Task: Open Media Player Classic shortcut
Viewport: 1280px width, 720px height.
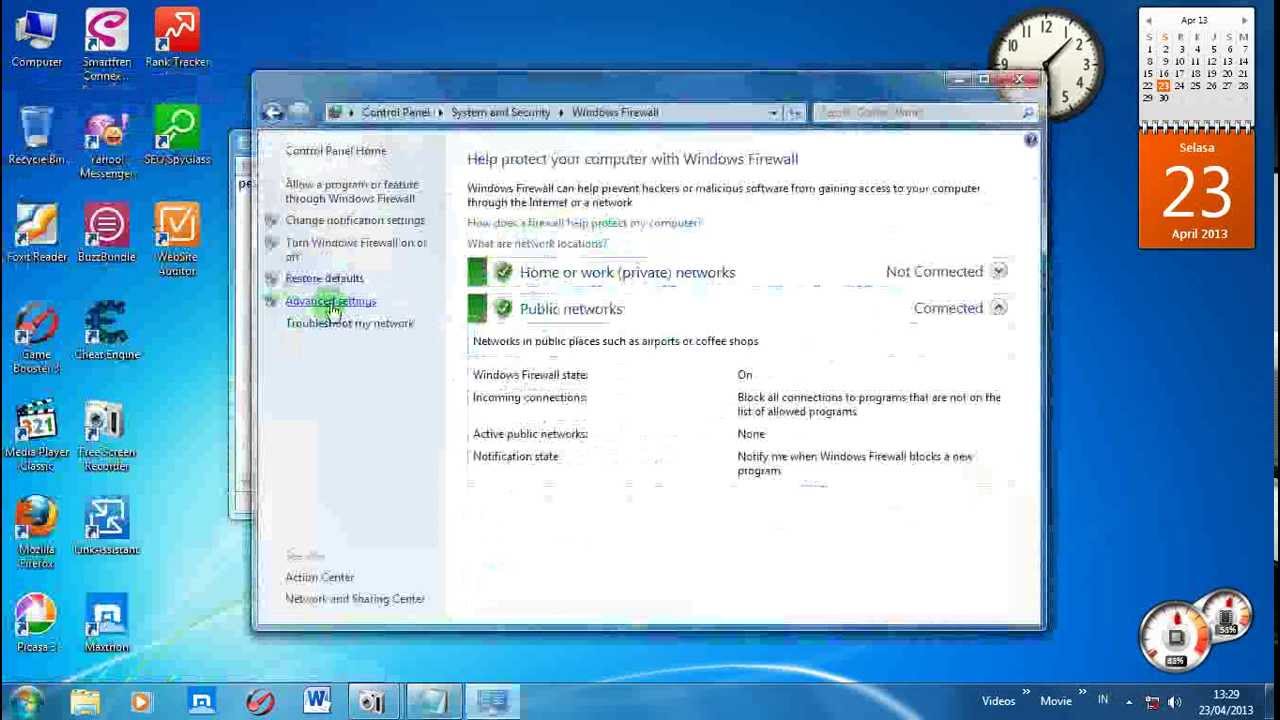Action: point(36,435)
